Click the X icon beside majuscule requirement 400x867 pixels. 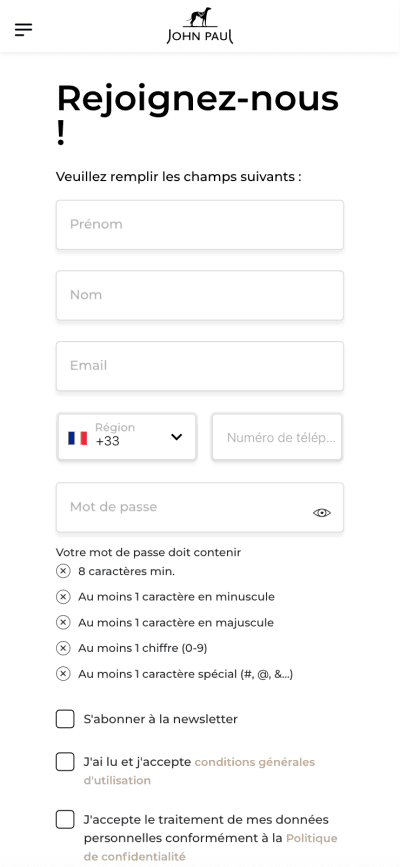point(63,623)
